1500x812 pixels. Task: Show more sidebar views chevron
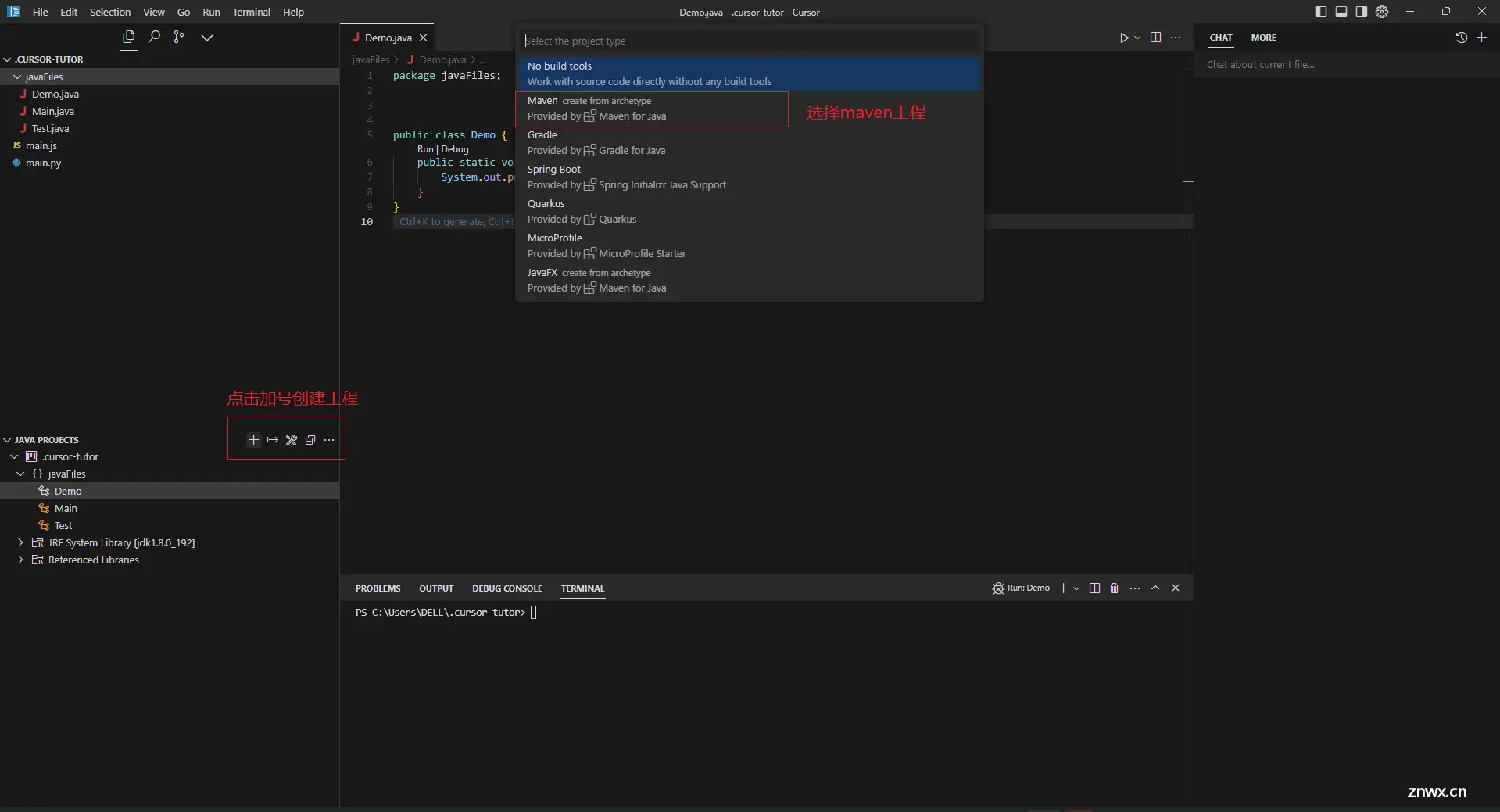(207, 38)
